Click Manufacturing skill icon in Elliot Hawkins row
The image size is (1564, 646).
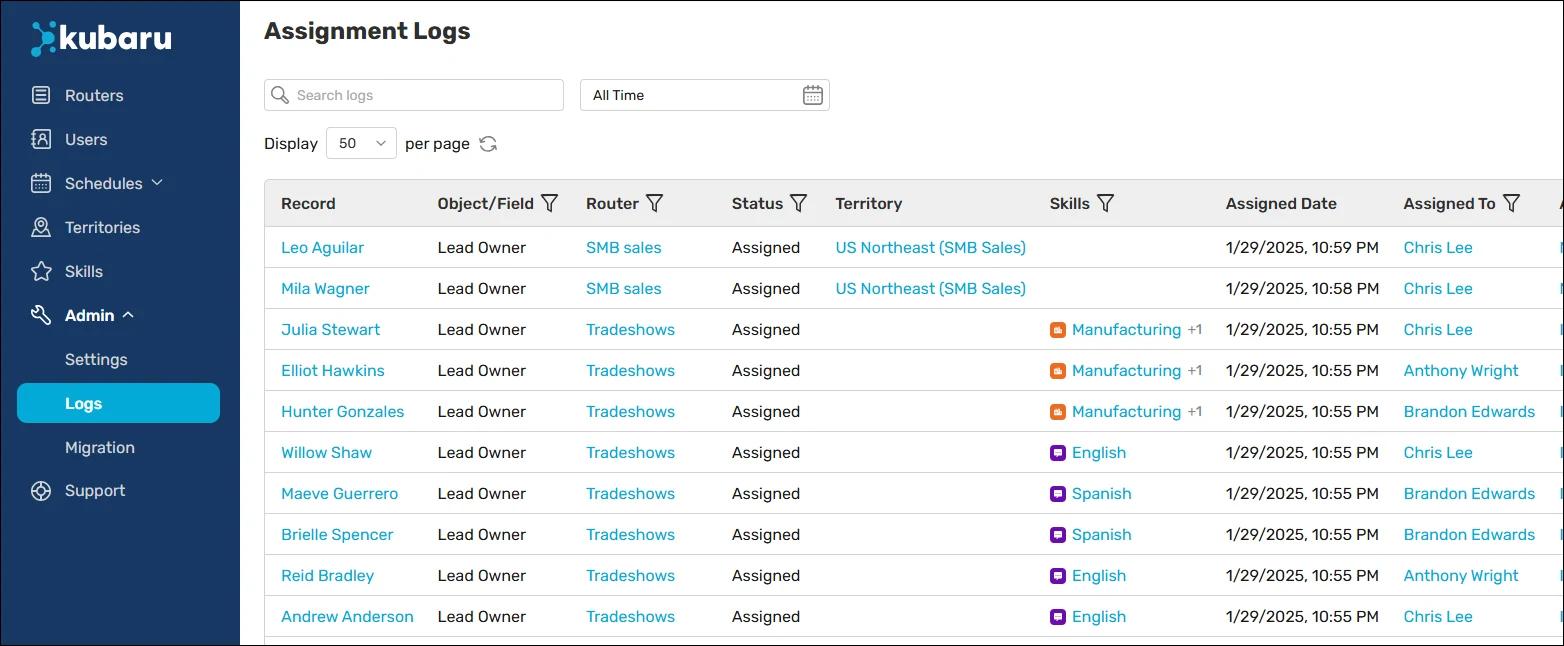pyautogui.click(x=1058, y=371)
